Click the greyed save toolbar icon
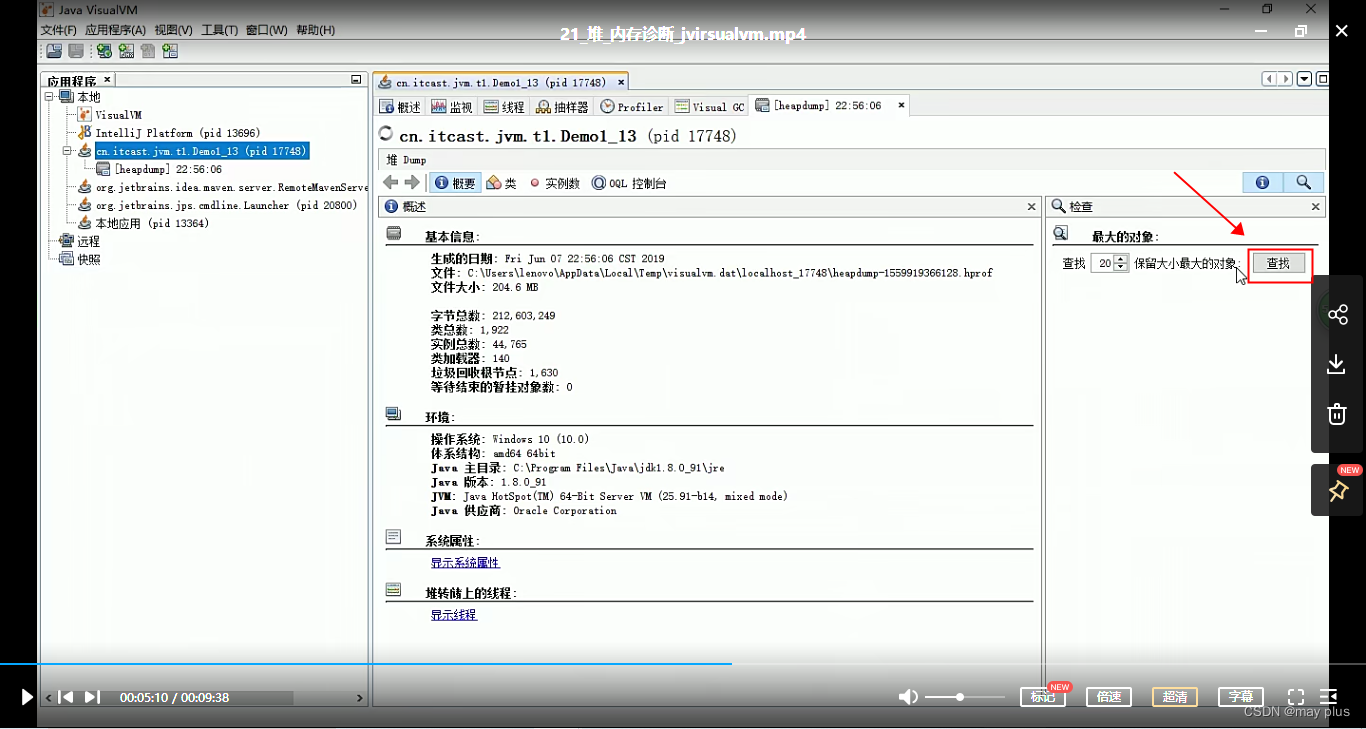The width and height of the screenshot is (1366, 729). tap(76, 51)
